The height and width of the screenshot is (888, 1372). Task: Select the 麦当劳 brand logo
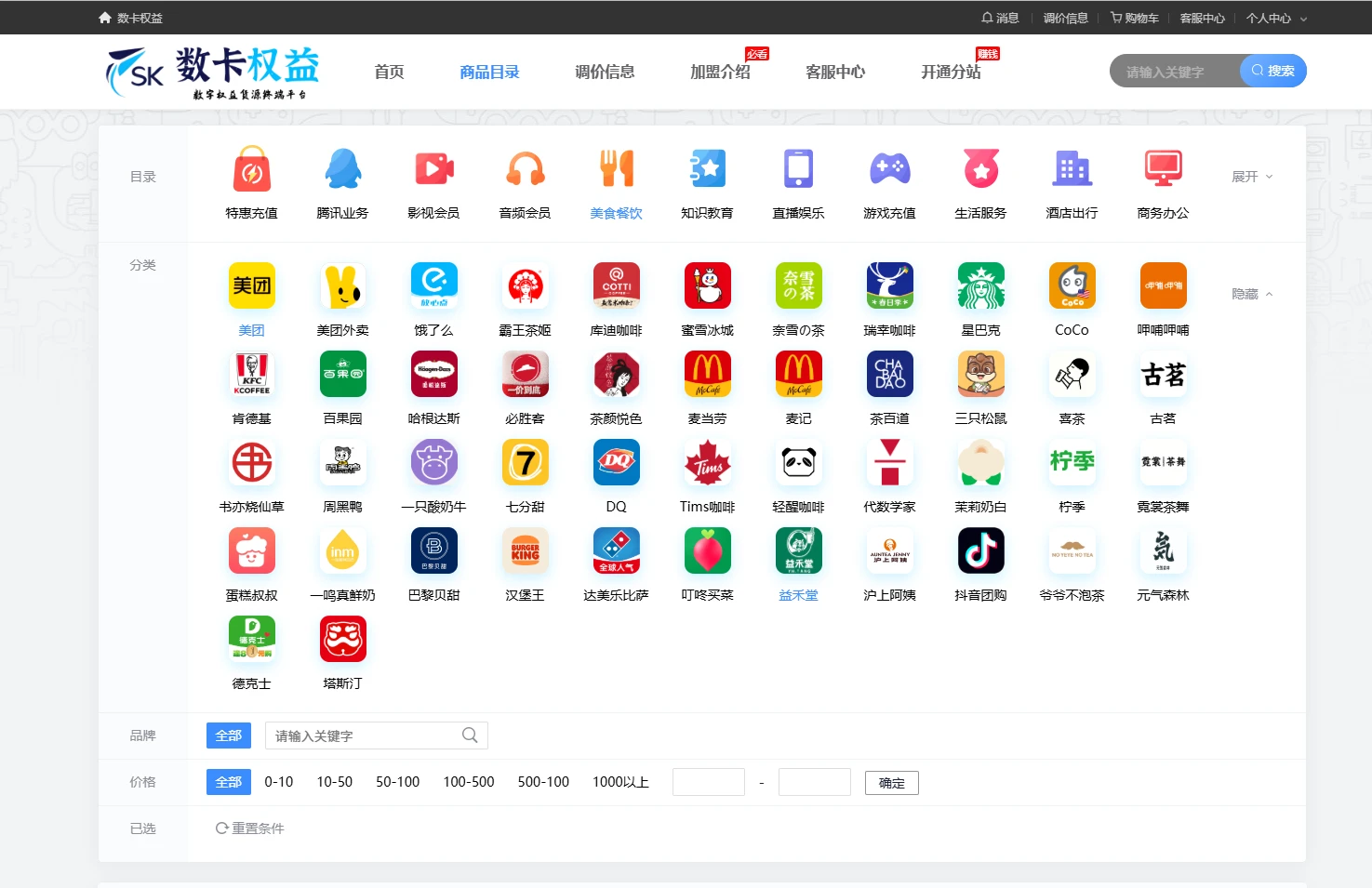tap(708, 374)
